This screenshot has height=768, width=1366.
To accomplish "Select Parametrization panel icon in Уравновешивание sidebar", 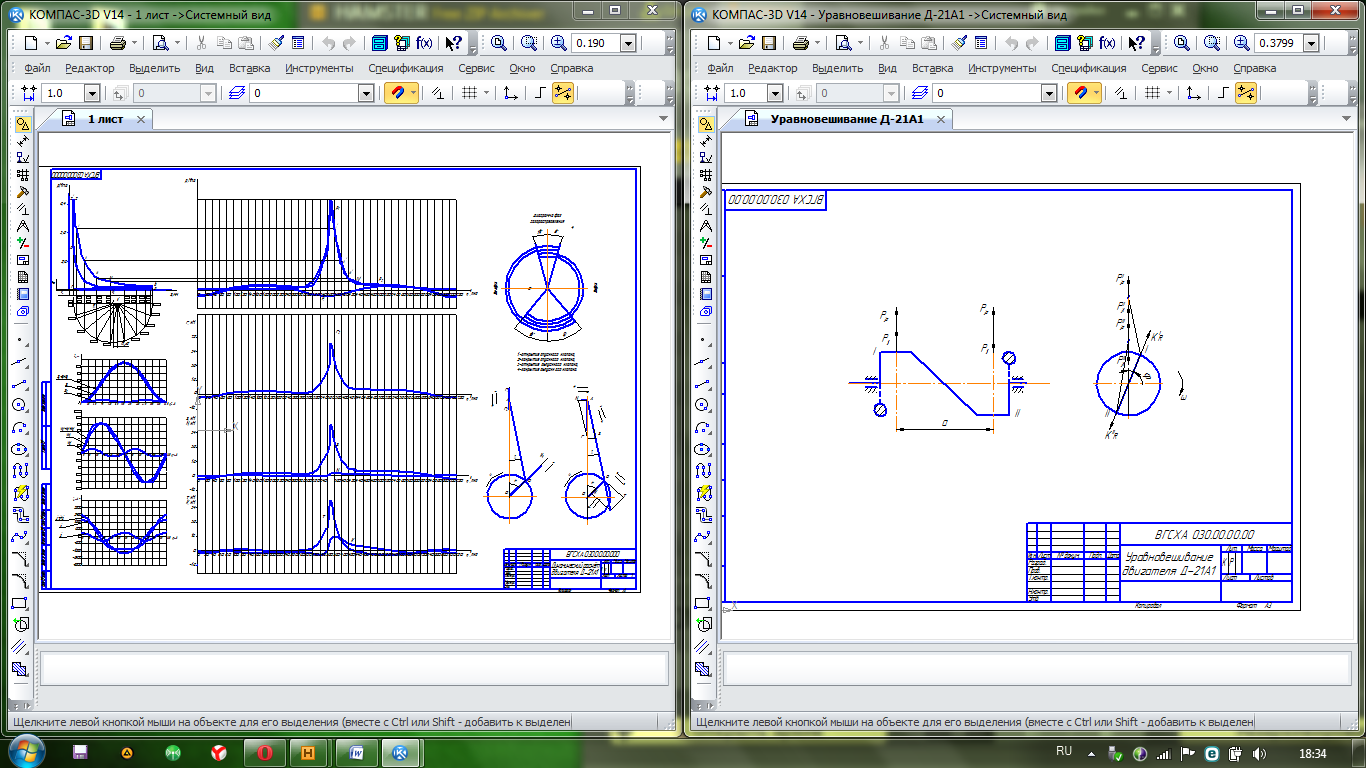I will tap(706, 209).
